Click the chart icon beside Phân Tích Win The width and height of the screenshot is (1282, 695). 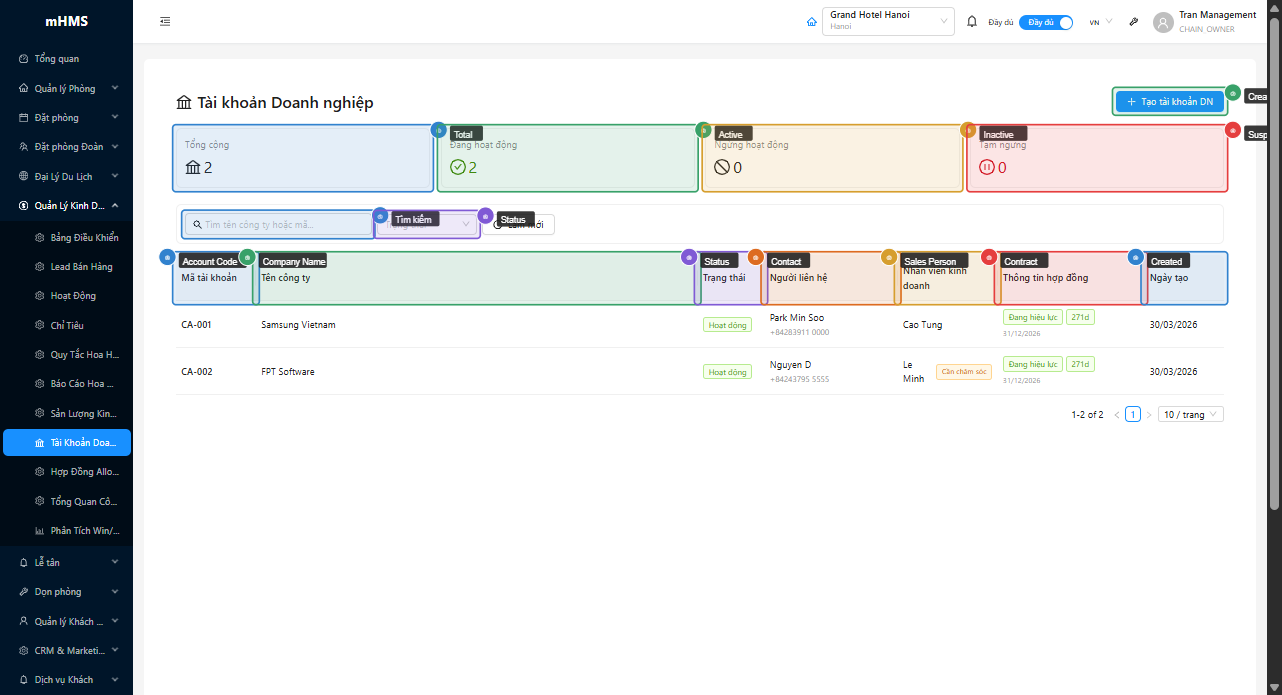(x=39, y=531)
